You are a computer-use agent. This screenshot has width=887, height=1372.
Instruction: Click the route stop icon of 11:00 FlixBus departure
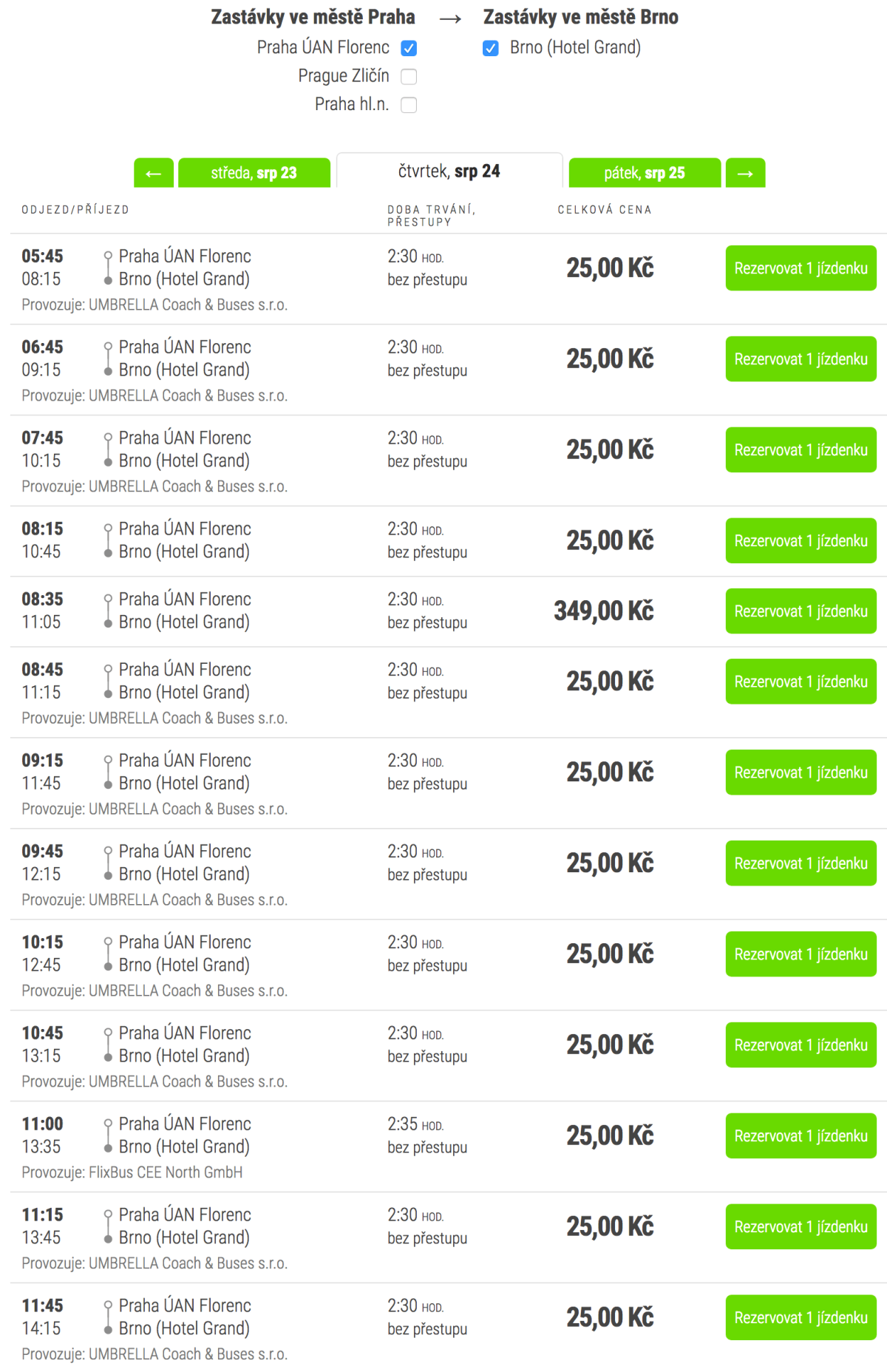tap(108, 1135)
